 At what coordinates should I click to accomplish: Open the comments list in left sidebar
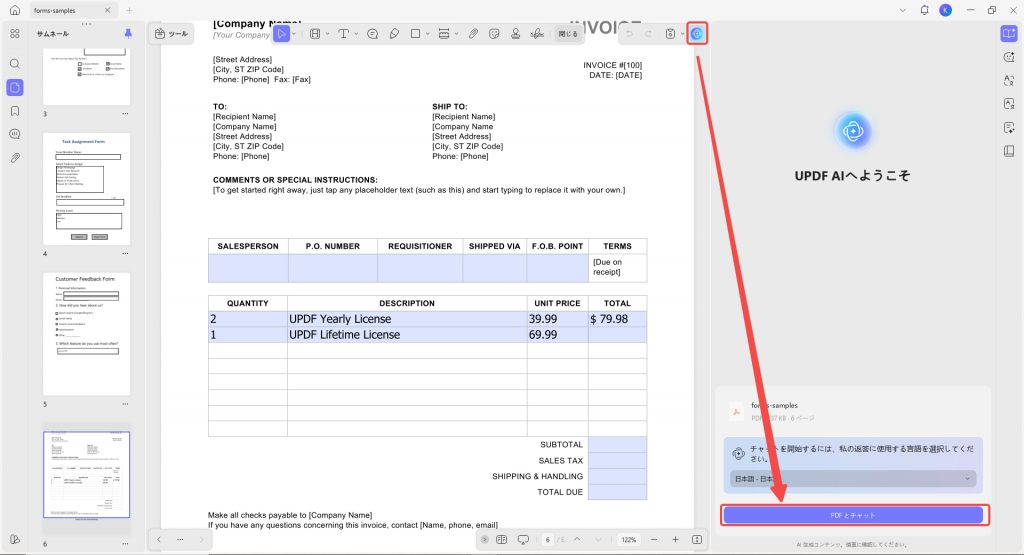tap(15, 134)
